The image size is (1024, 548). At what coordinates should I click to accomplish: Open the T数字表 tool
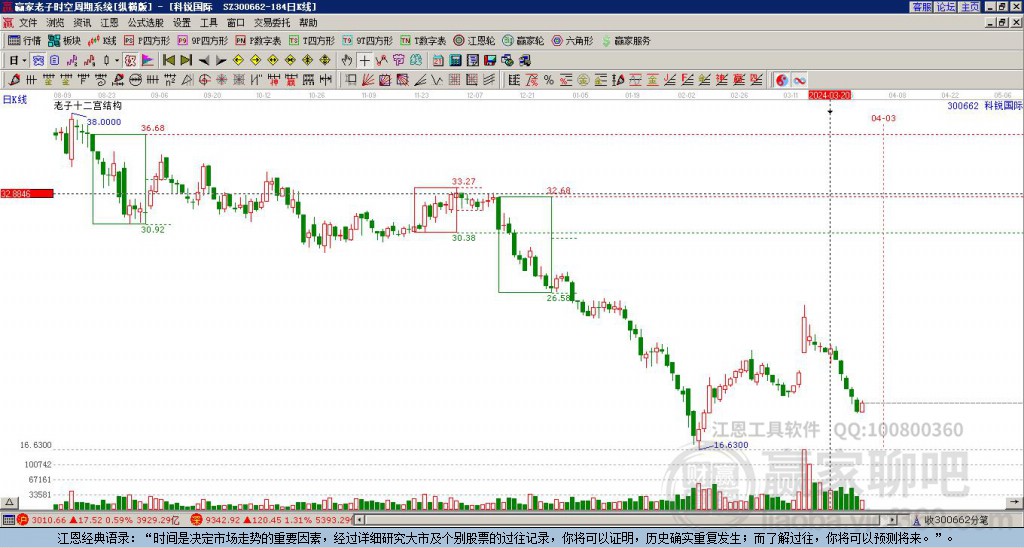click(x=423, y=40)
